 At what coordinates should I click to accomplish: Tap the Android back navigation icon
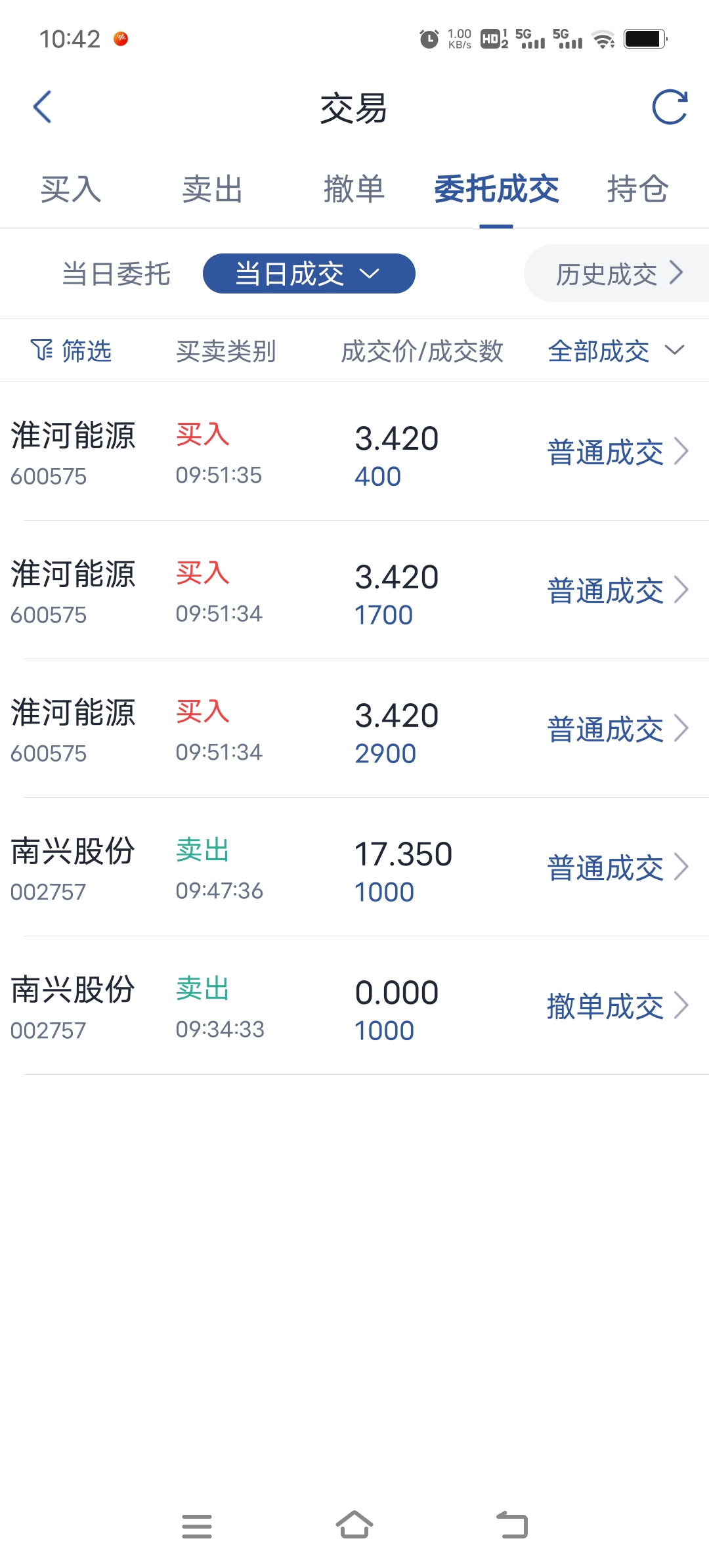coord(512,1525)
